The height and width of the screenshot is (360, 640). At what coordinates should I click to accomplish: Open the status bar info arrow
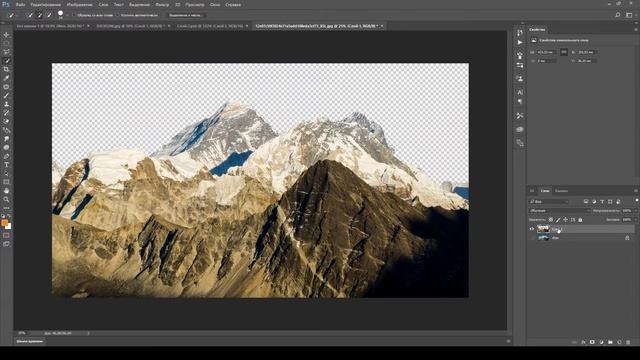[88, 333]
